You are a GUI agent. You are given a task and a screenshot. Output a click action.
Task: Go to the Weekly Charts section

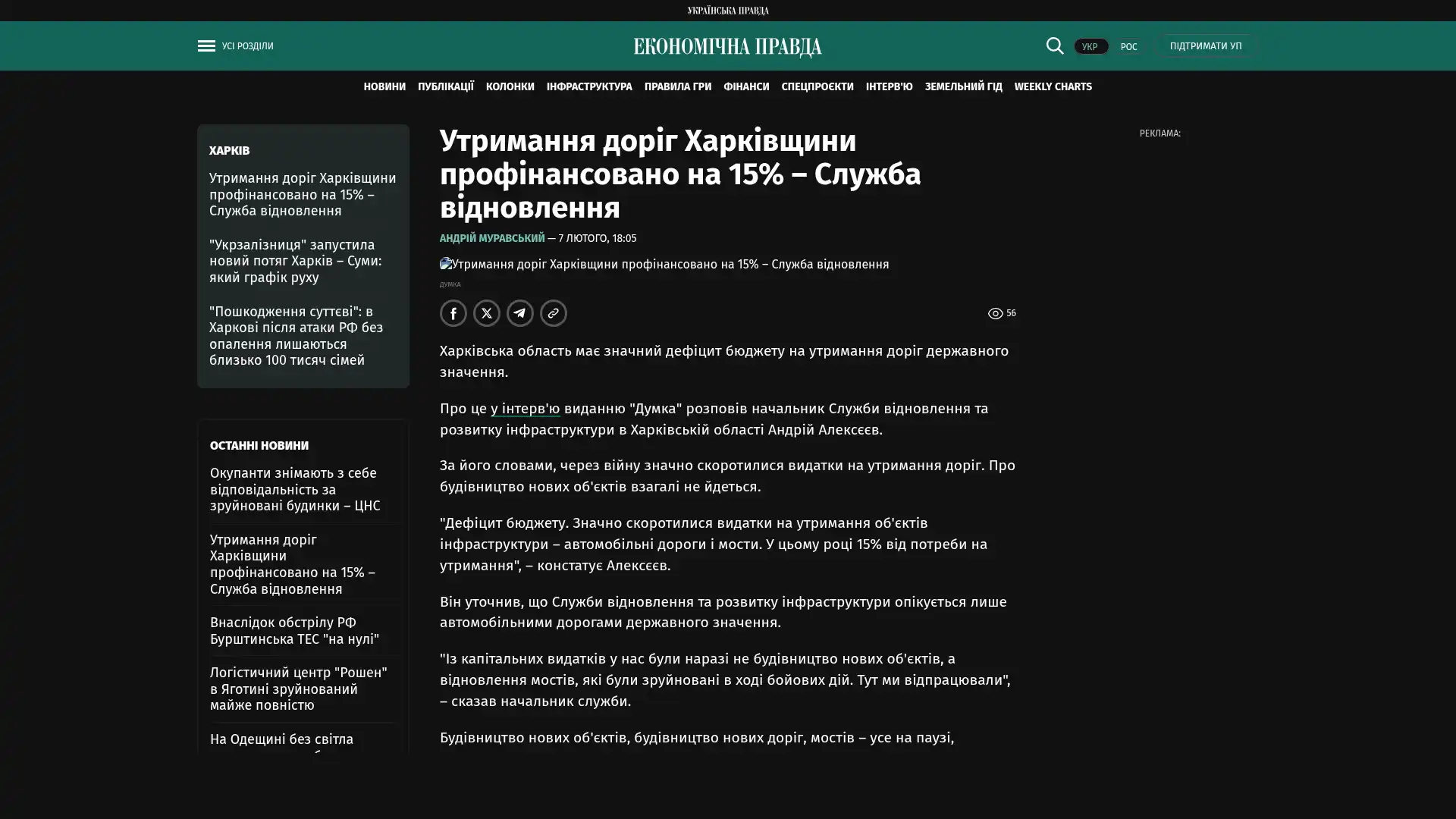1053,87
